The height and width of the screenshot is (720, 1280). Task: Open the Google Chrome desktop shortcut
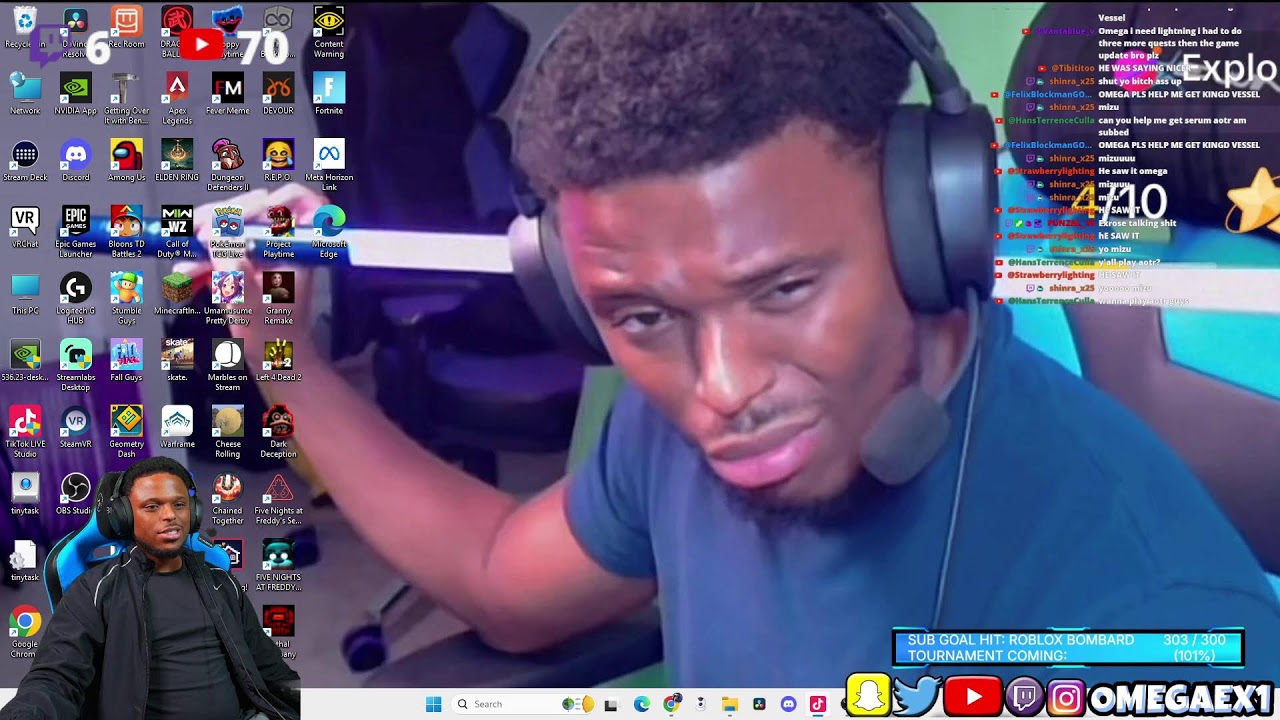point(25,633)
